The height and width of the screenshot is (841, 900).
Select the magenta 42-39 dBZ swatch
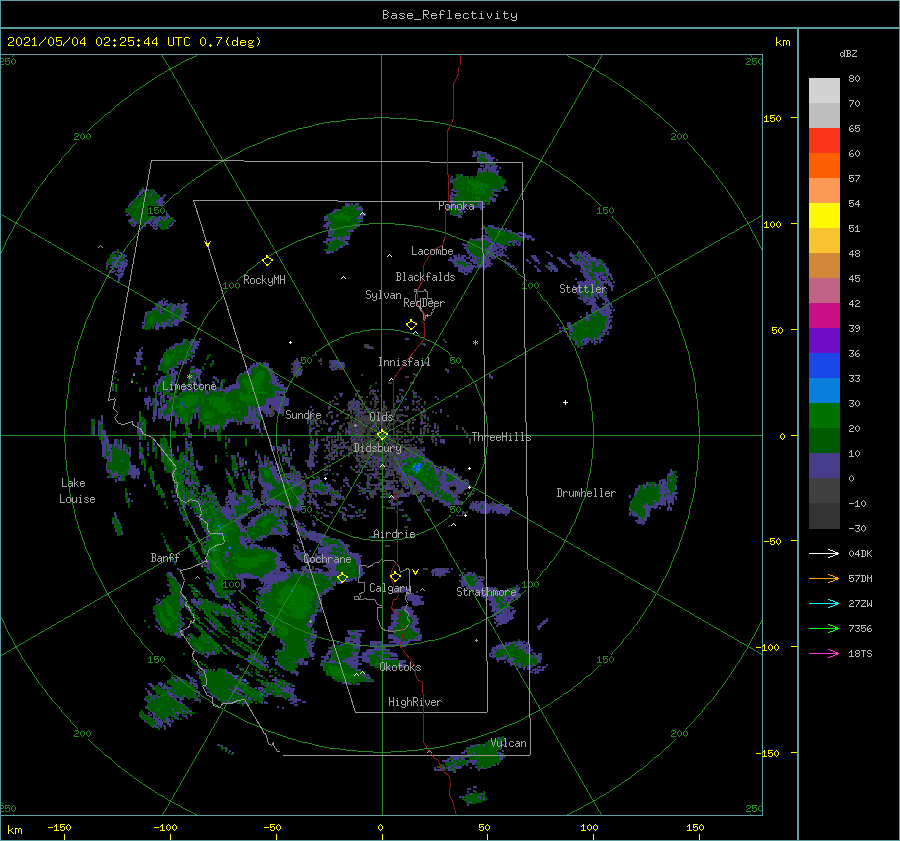tap(824, 315)
